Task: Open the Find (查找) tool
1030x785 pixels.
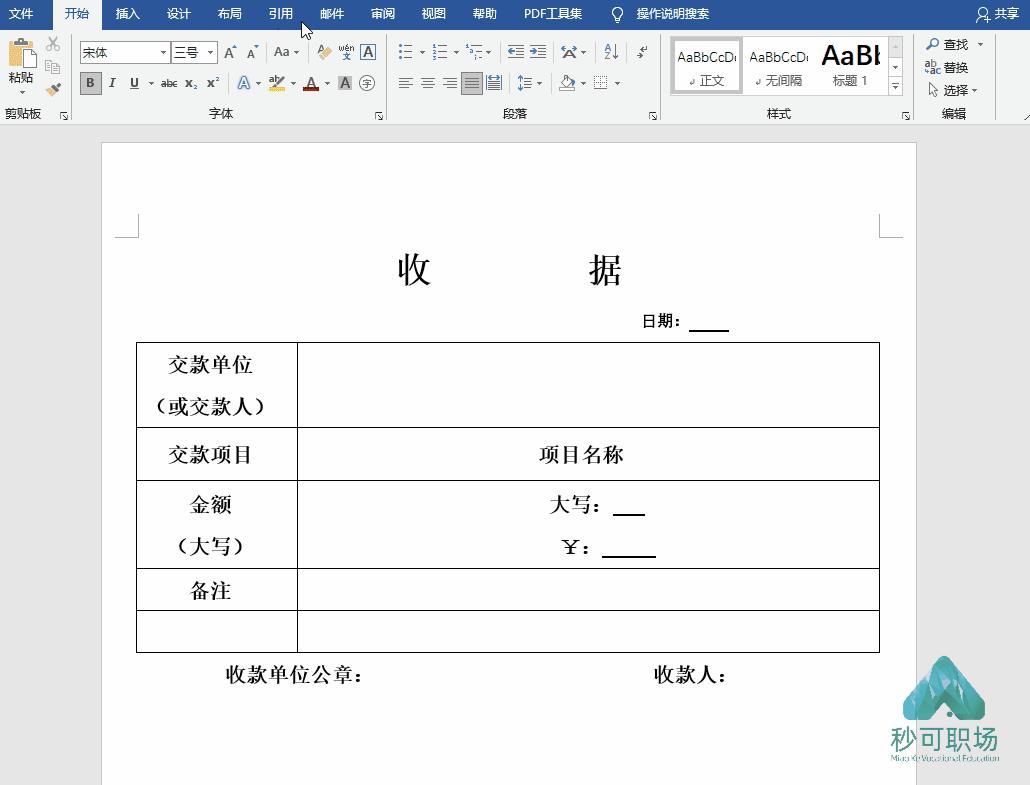Action: 948,44
